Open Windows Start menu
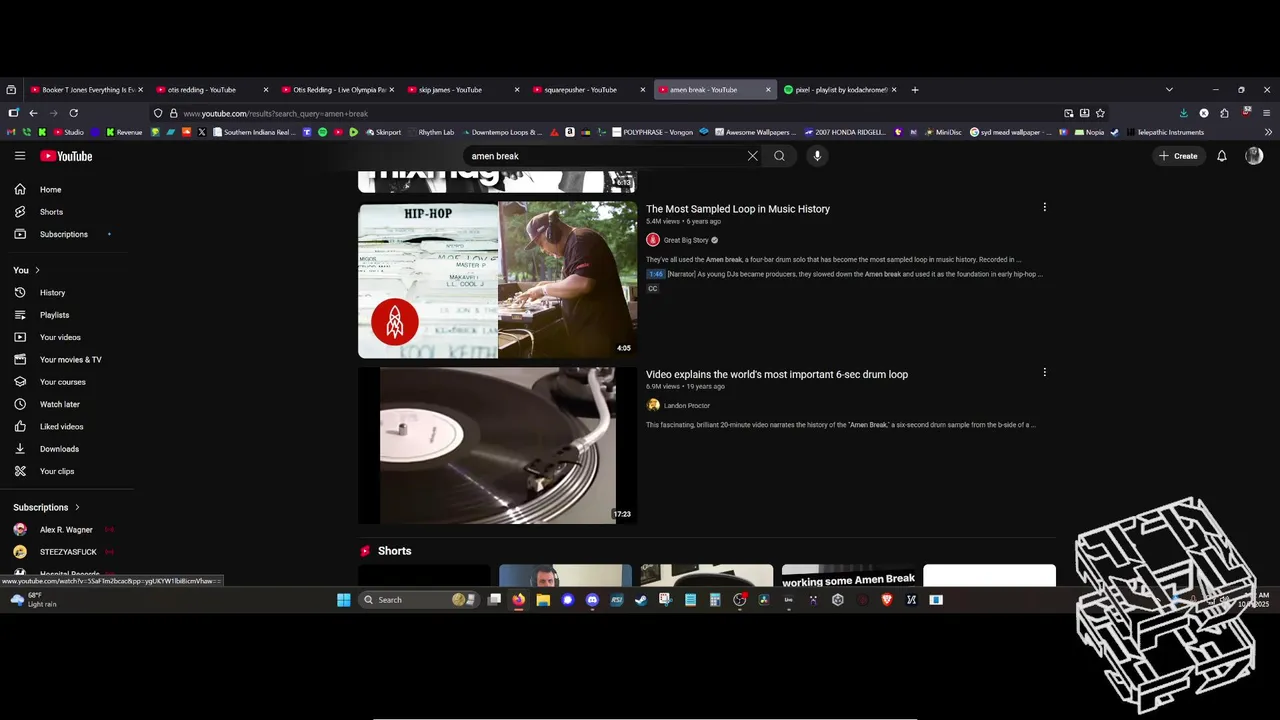The width and height of the screenshot is (1280, 720). (344, 600)
